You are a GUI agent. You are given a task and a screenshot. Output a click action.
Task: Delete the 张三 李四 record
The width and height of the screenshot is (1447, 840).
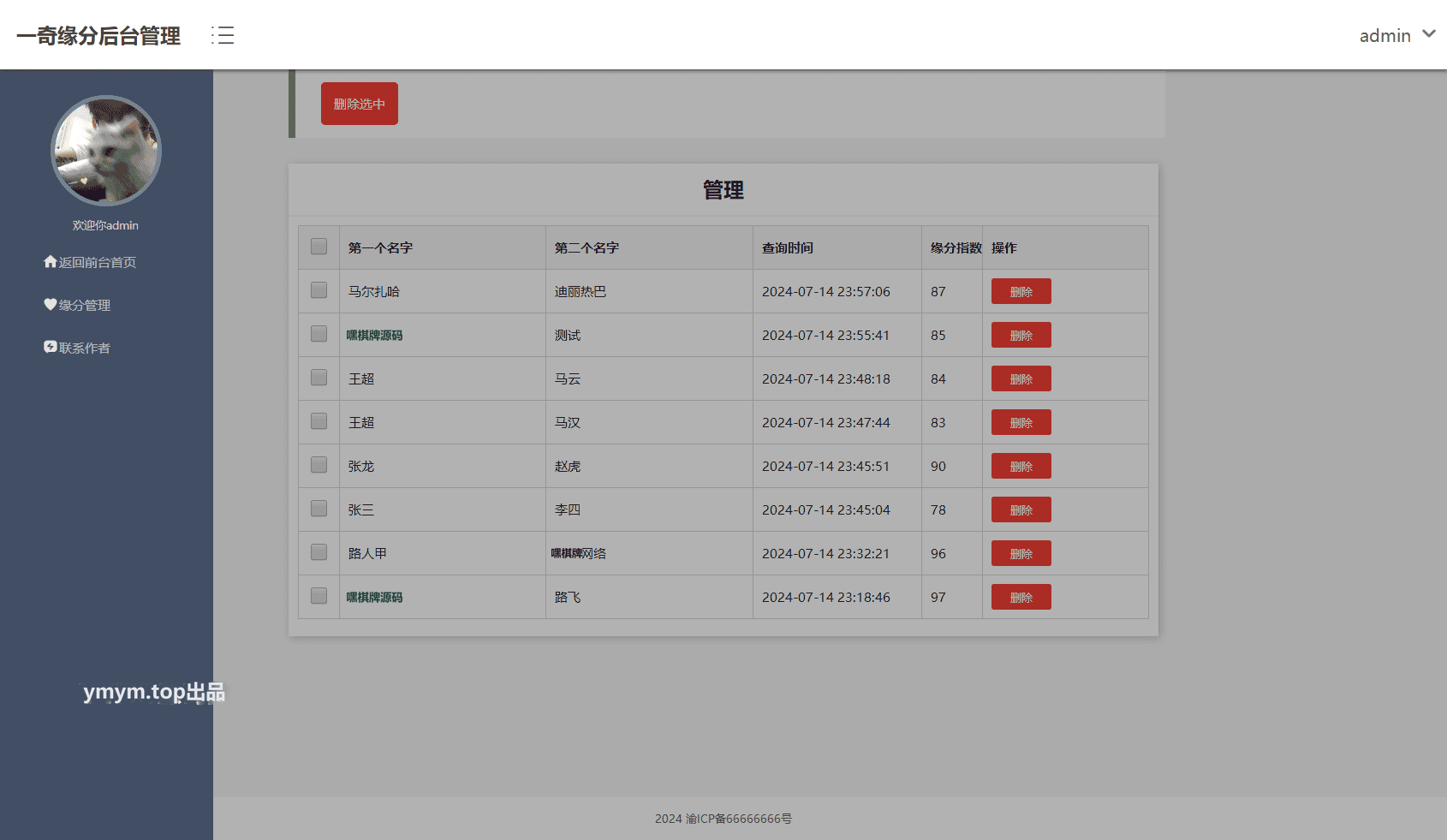(1021, 509)
